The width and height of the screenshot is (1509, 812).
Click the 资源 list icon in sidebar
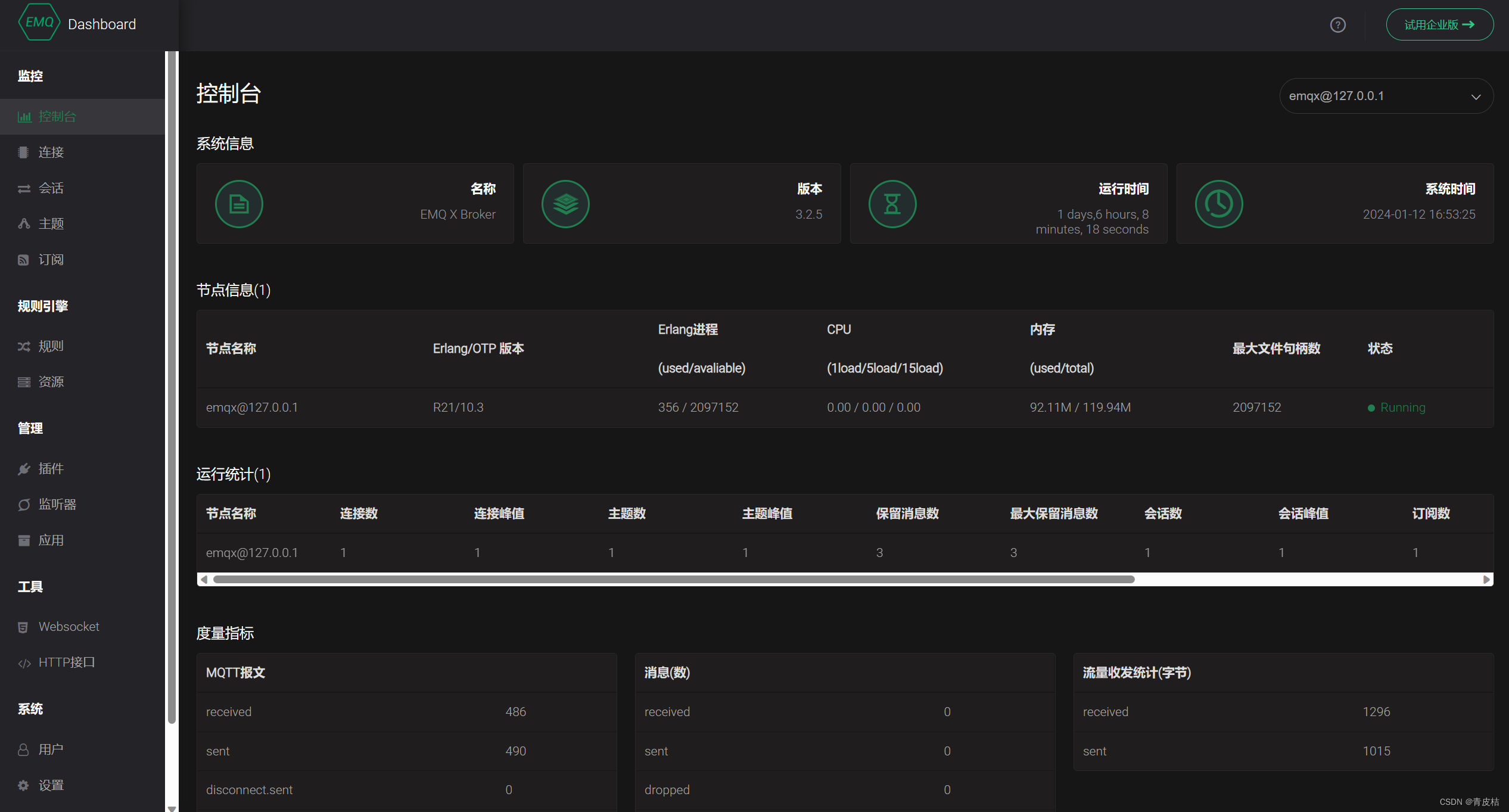tap(24, 382)
